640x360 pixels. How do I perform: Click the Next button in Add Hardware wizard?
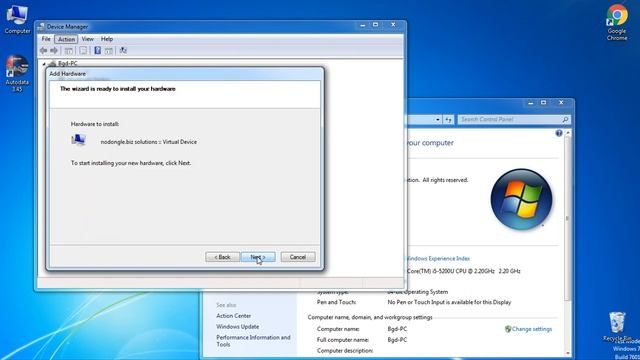tap(258, 257)
